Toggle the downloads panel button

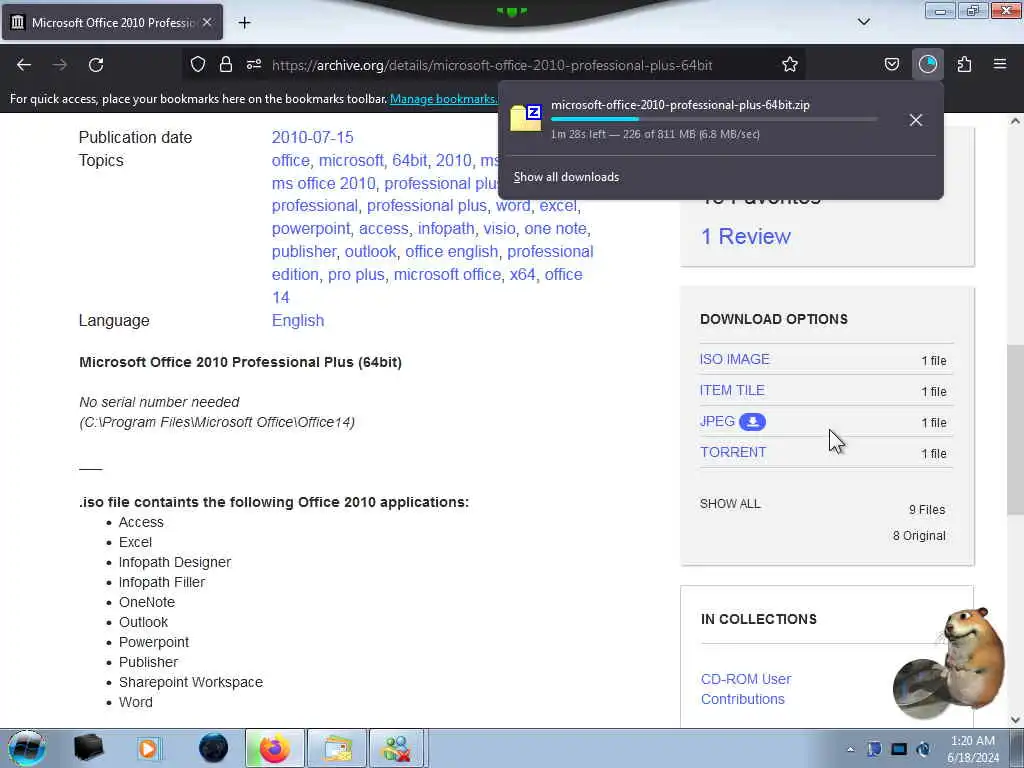(927, 64)
